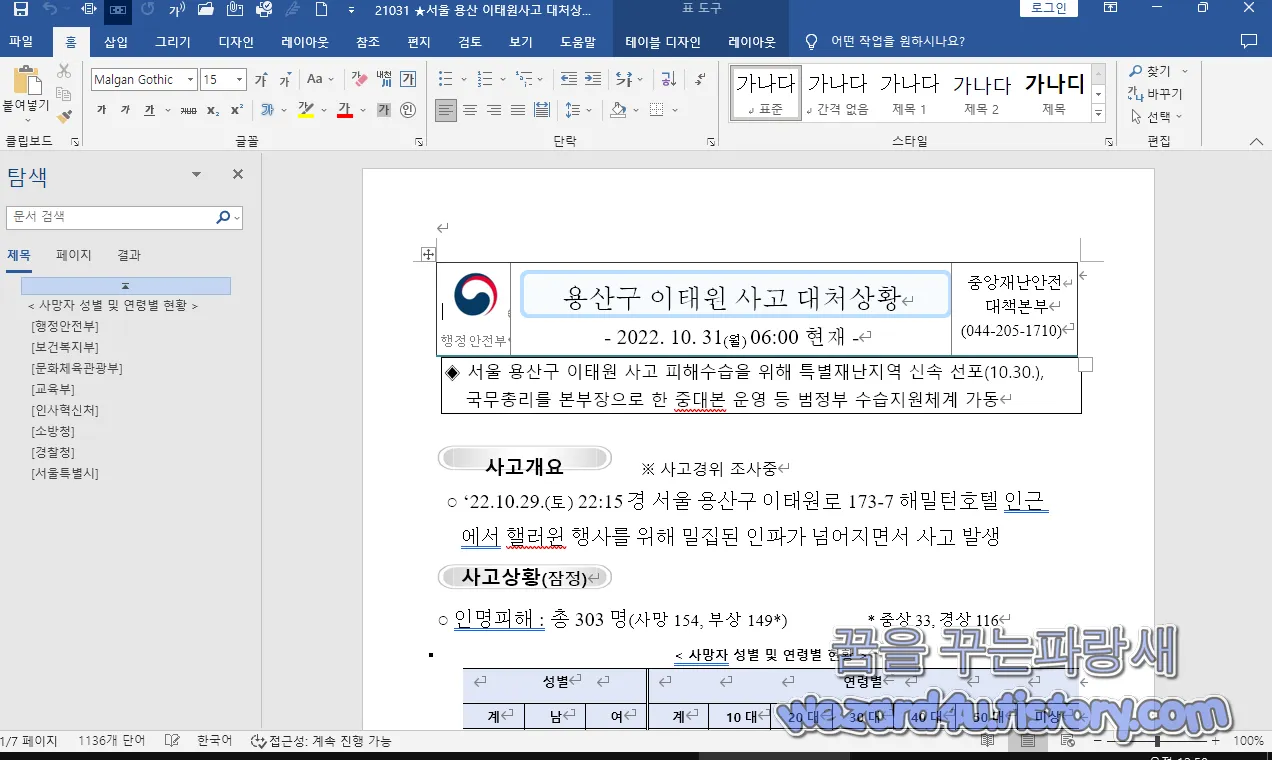The width and height of the screenshot is (1272, 760).
Task: Apply subscript formatting
Action: pos(213,111)
